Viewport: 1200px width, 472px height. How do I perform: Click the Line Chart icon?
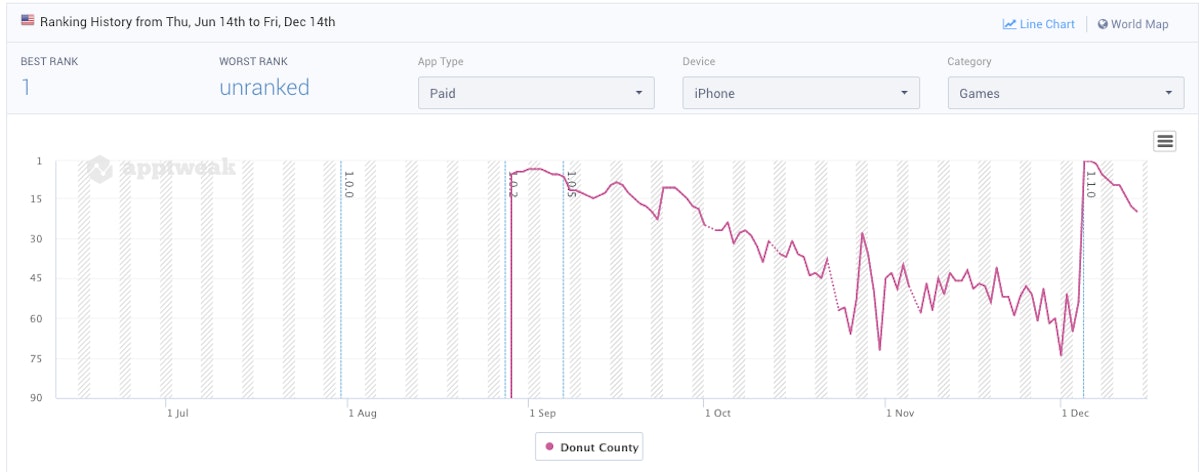coord(1010,24)
